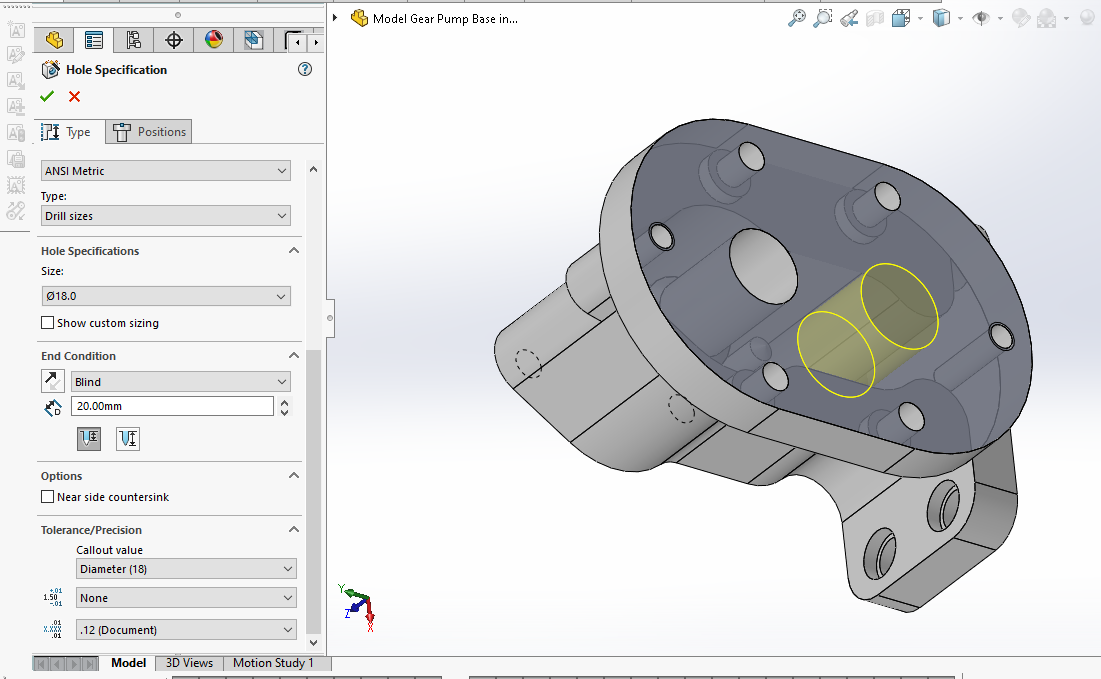Open the FeatureManager design tree tab

tap(54, 40)
